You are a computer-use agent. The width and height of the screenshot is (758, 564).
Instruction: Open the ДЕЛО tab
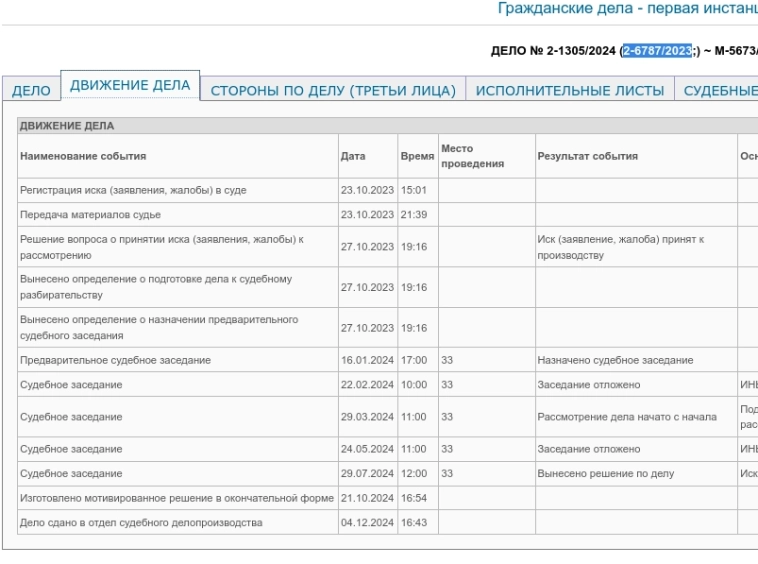[31, 91]
